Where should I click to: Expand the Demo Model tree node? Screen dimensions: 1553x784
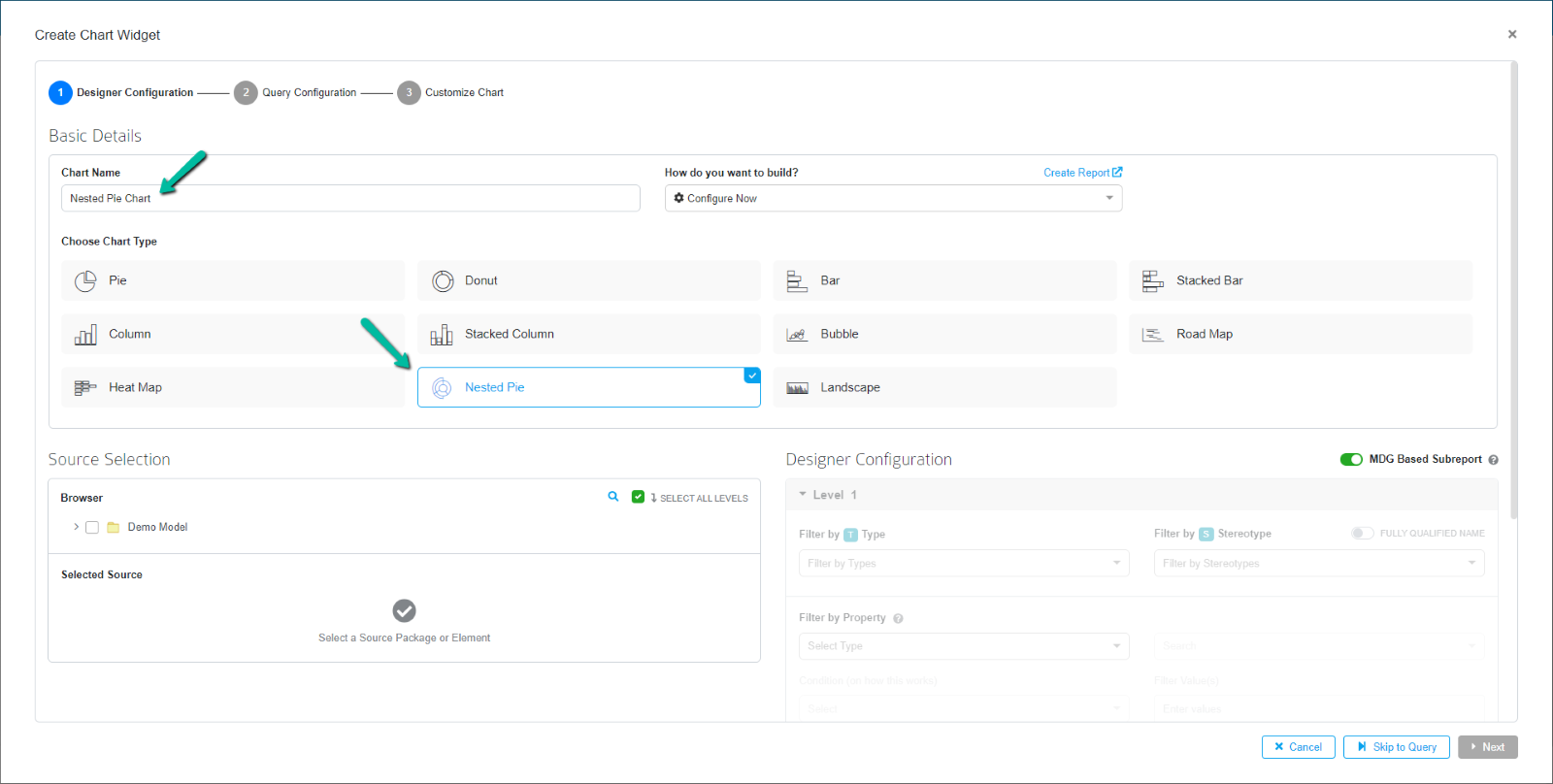coord(76,527)
